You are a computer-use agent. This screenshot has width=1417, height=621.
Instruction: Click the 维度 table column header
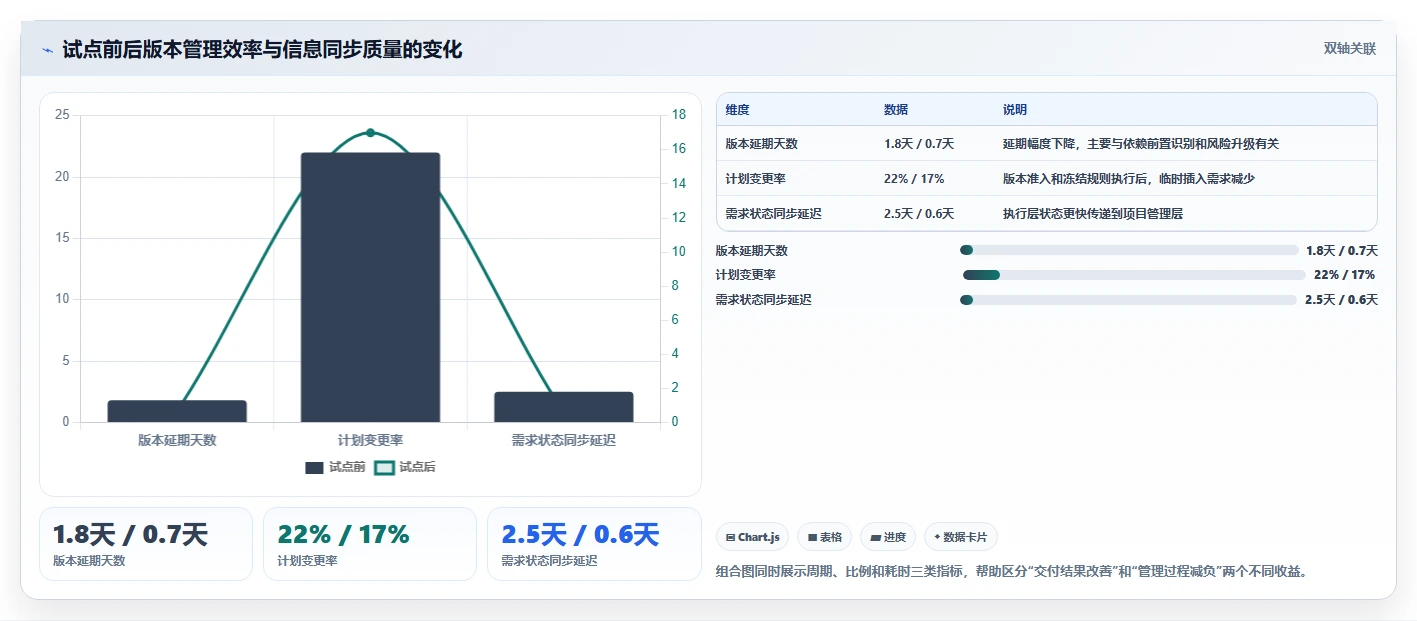pos(738,110)
